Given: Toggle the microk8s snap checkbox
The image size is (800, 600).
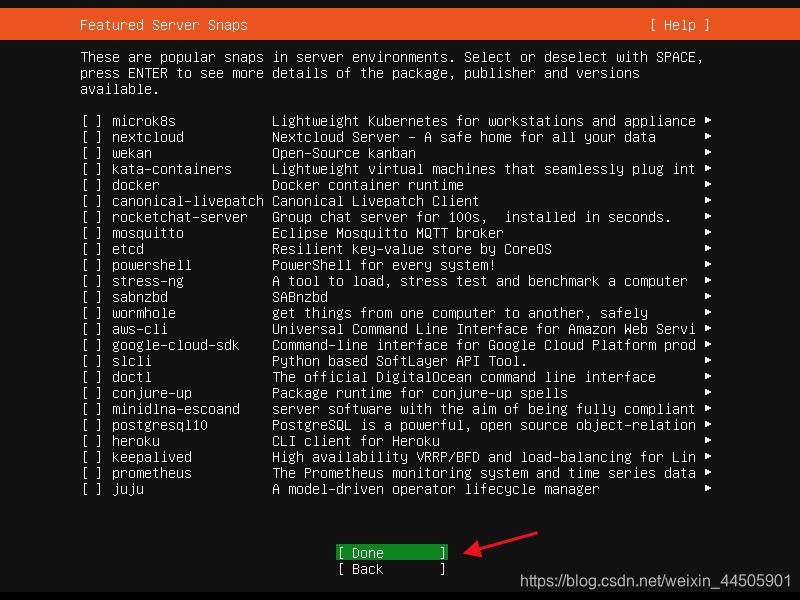Looking at the screenshot, I should pos(92,121).
